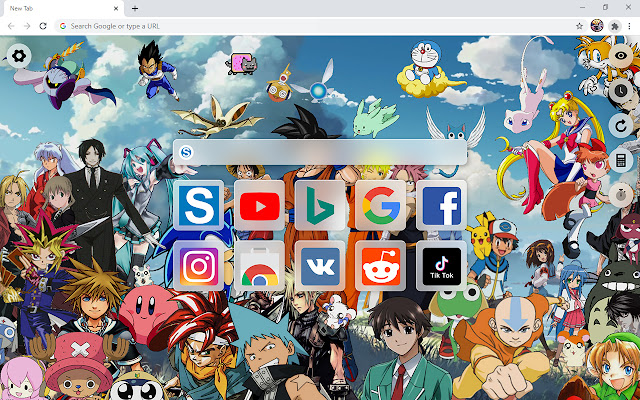Select the New Tab tab
The height and width of the screenshot is (400, 640).
(63, 8)
